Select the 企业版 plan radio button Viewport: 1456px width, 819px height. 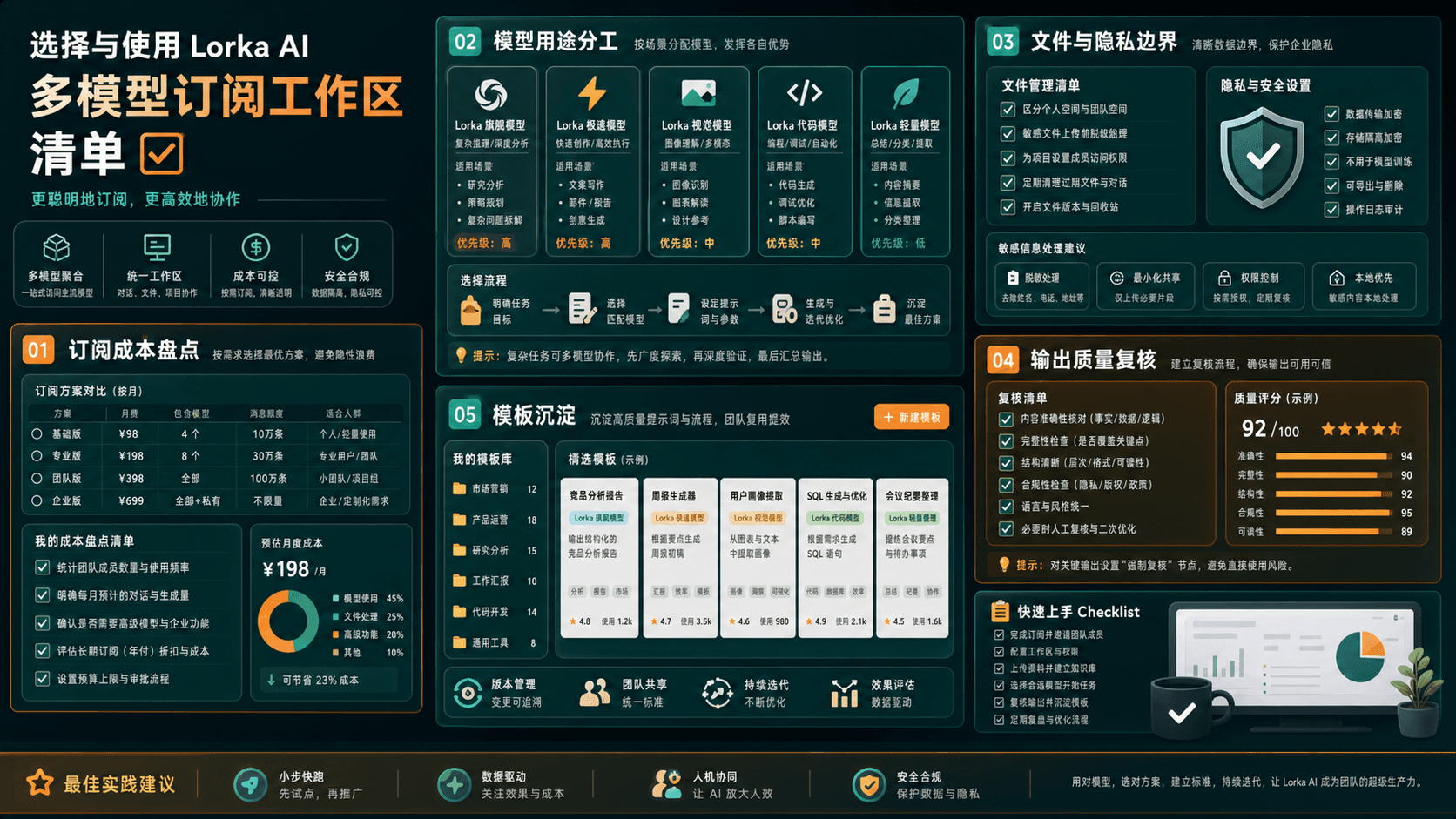click(37, 500)
